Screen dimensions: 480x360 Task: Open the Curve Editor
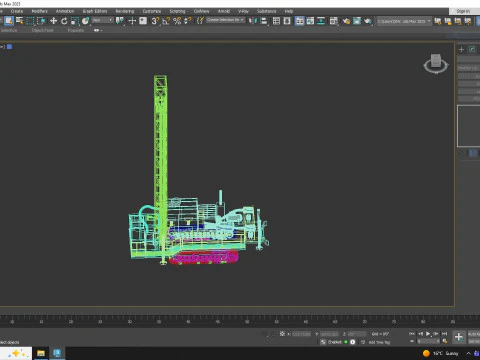310,21
